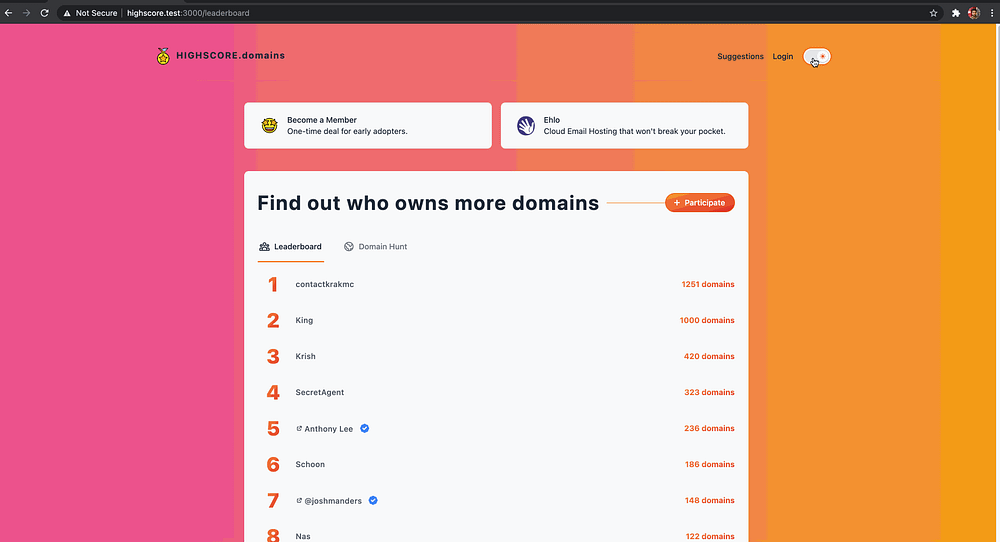Open contactkrakmc leaderboard entry
The width and height of the screenshot is (1000, 542).
[x=325, y=284]
